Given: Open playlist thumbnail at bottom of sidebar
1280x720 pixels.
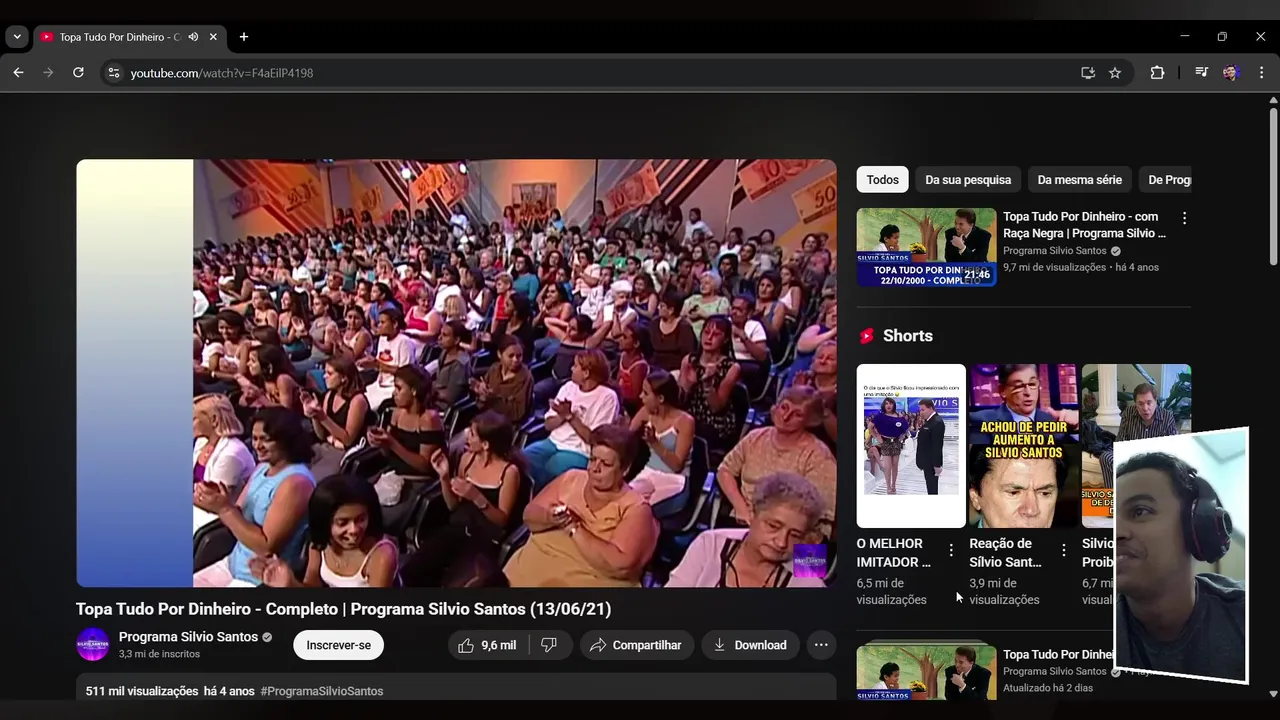Looking at the screenshot, I should click(927, 671).
